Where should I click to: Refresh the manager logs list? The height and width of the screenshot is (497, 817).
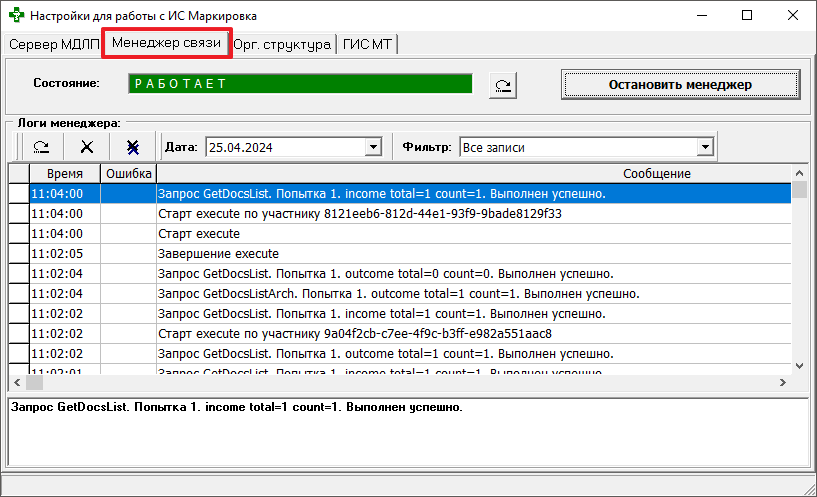(41, 147)
